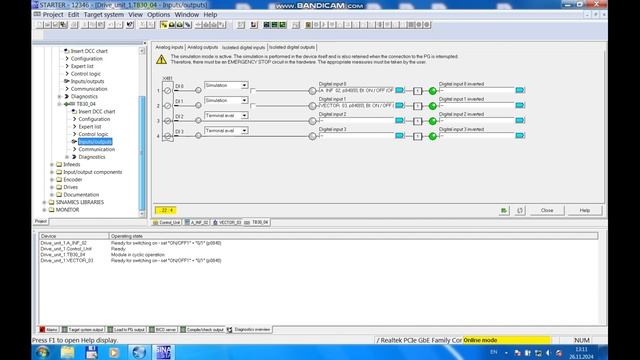Viewport: 640px width, 360px height.
Task: Expand the Encoder tree folder
Action: tap(52, 180)
